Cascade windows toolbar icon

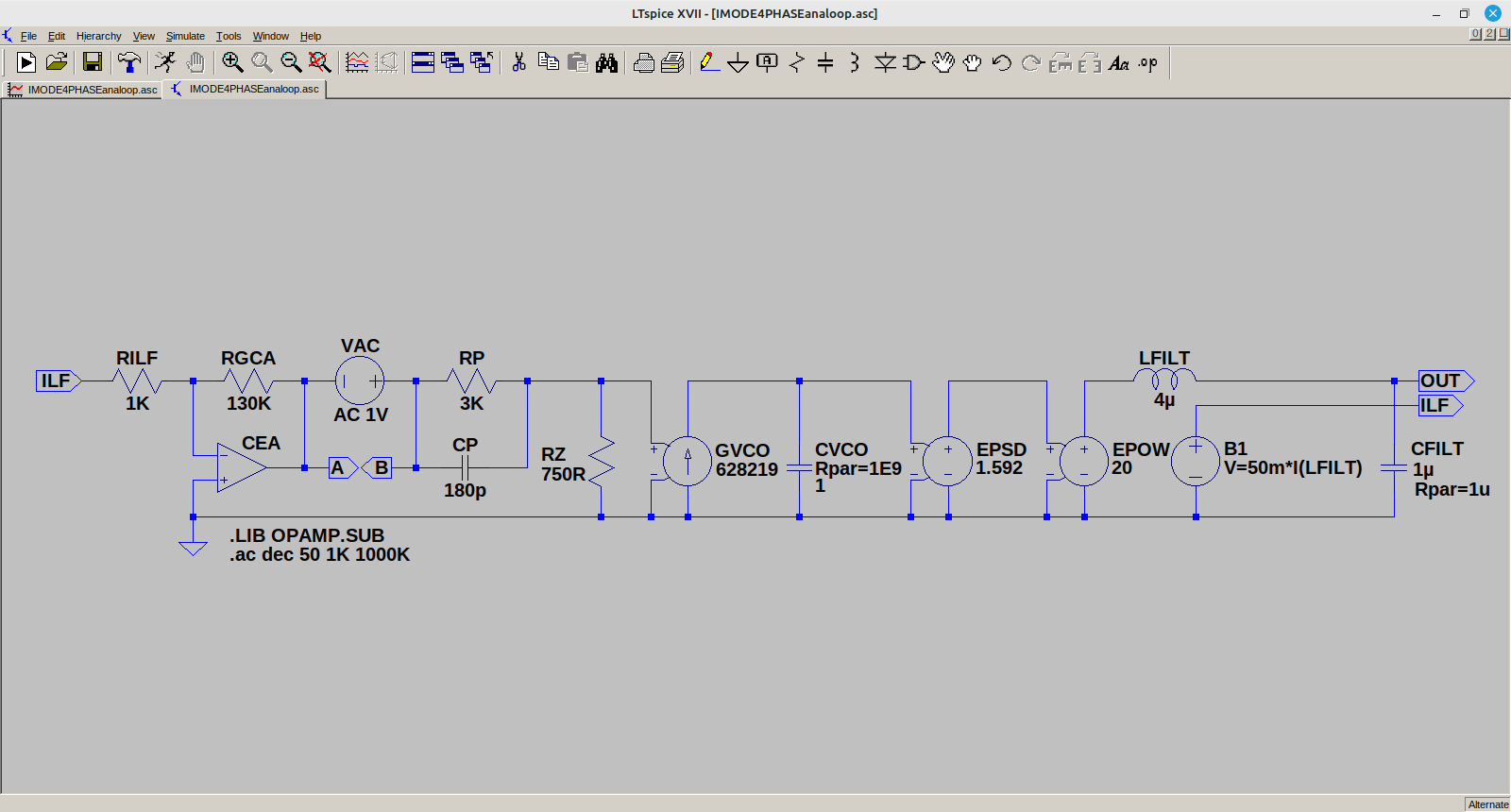click(x=452, y=62)
